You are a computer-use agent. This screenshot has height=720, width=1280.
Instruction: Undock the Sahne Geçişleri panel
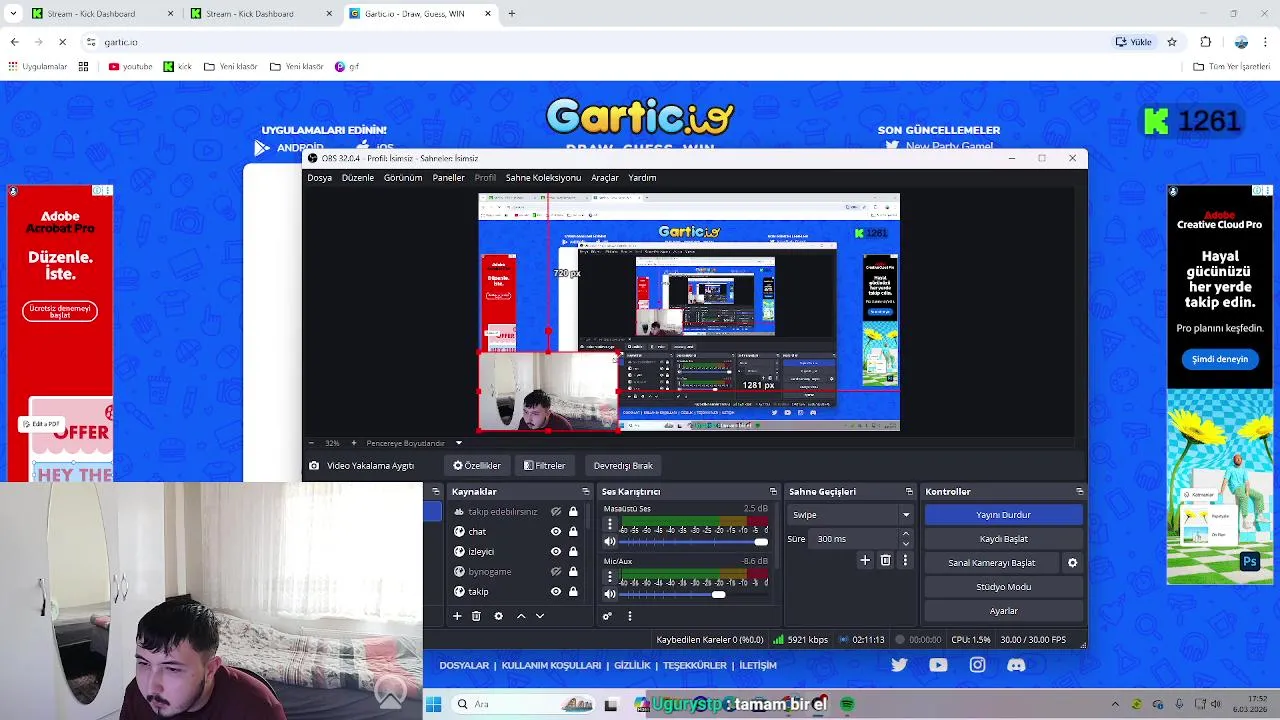pos(909,491)
